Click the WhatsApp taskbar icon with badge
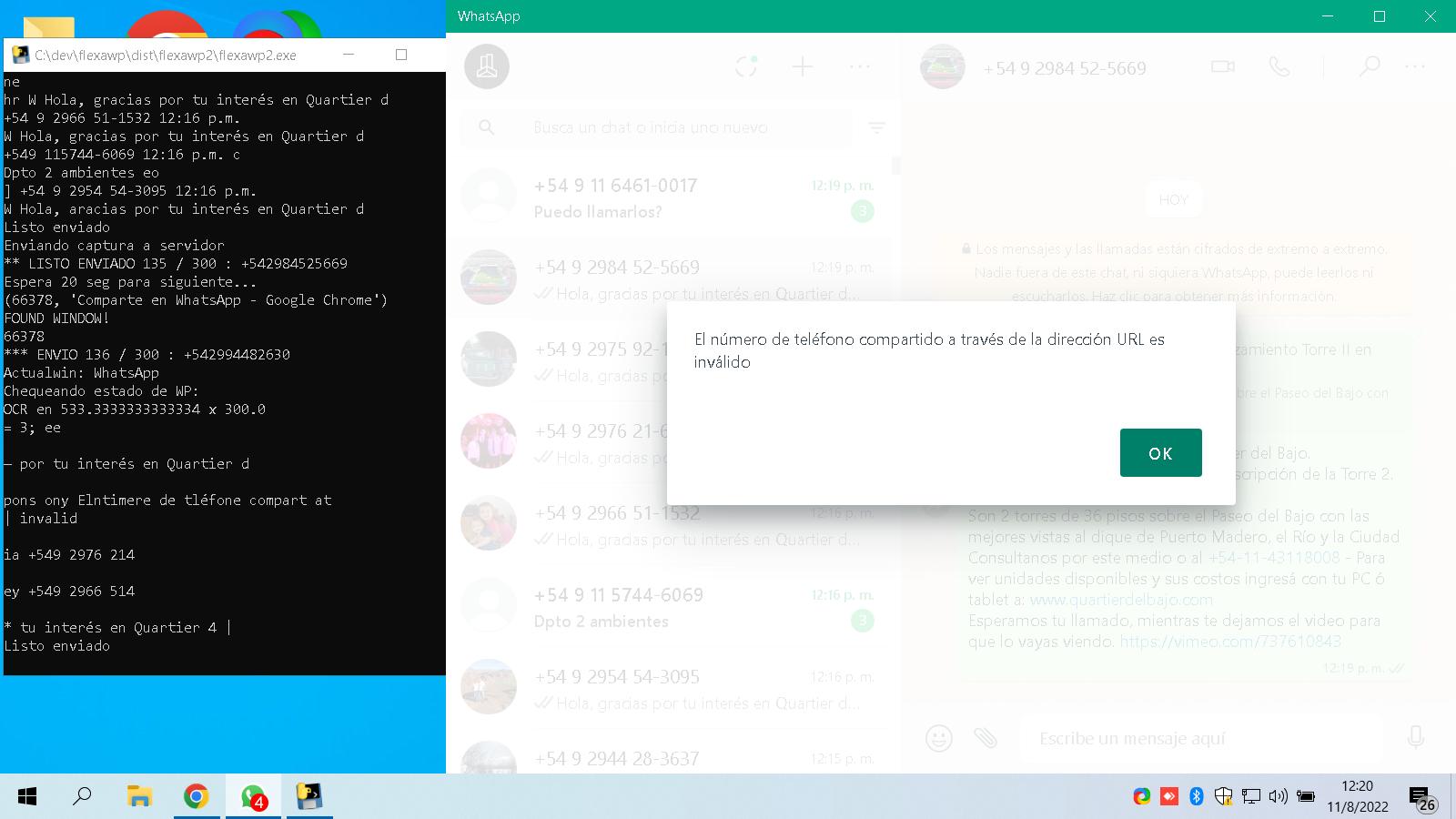 pyautogui.click(x=253, y=796)
